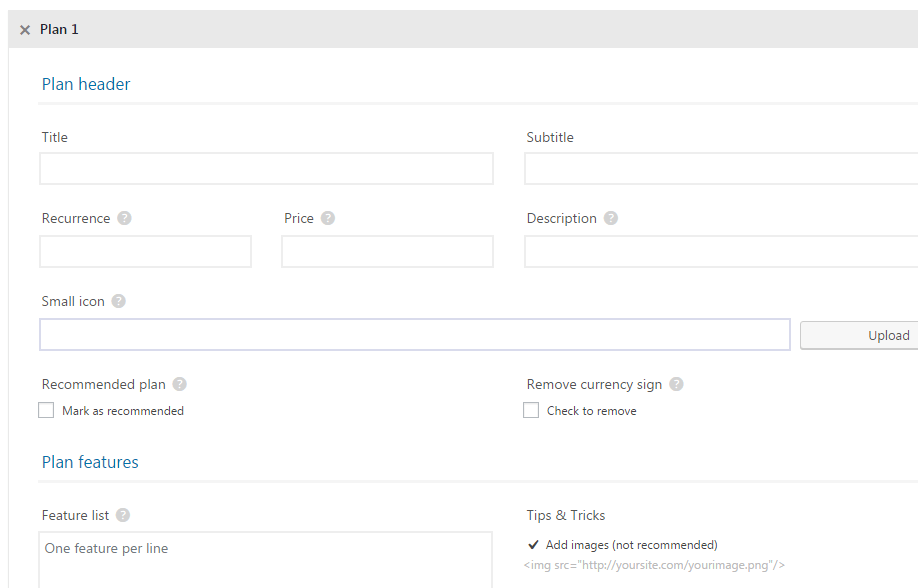Close the Plan 1 panel with the X icon

25,30
